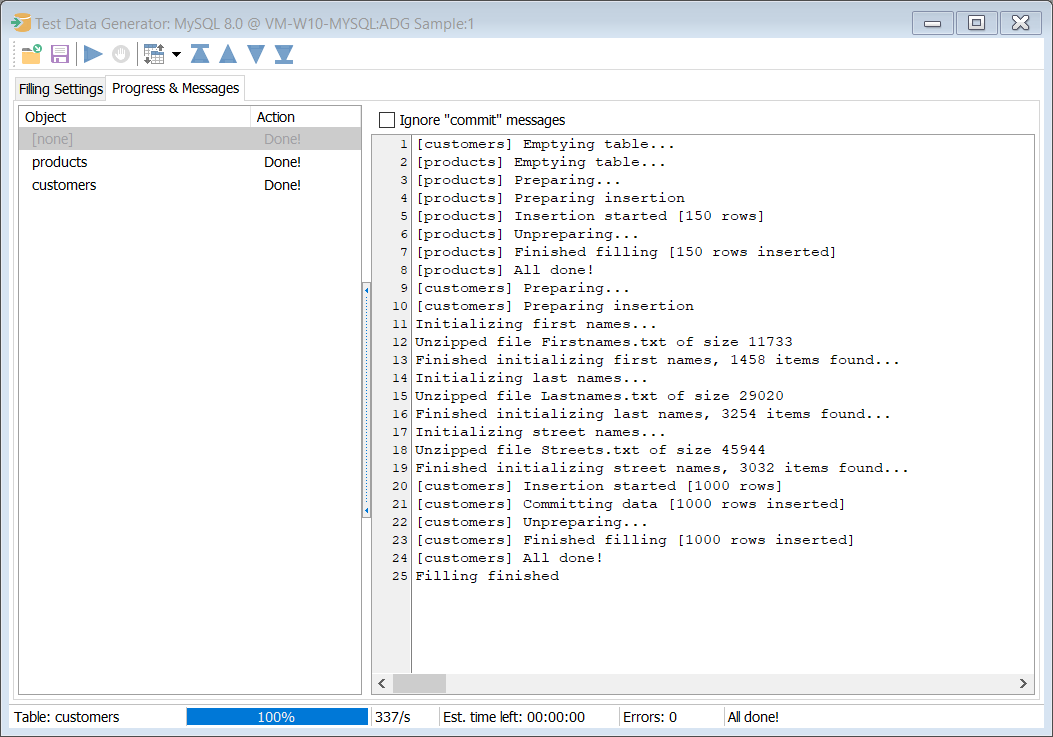Save the current project
The width and height of the screenshot is (1053, 737).
[x=60, y=54]
